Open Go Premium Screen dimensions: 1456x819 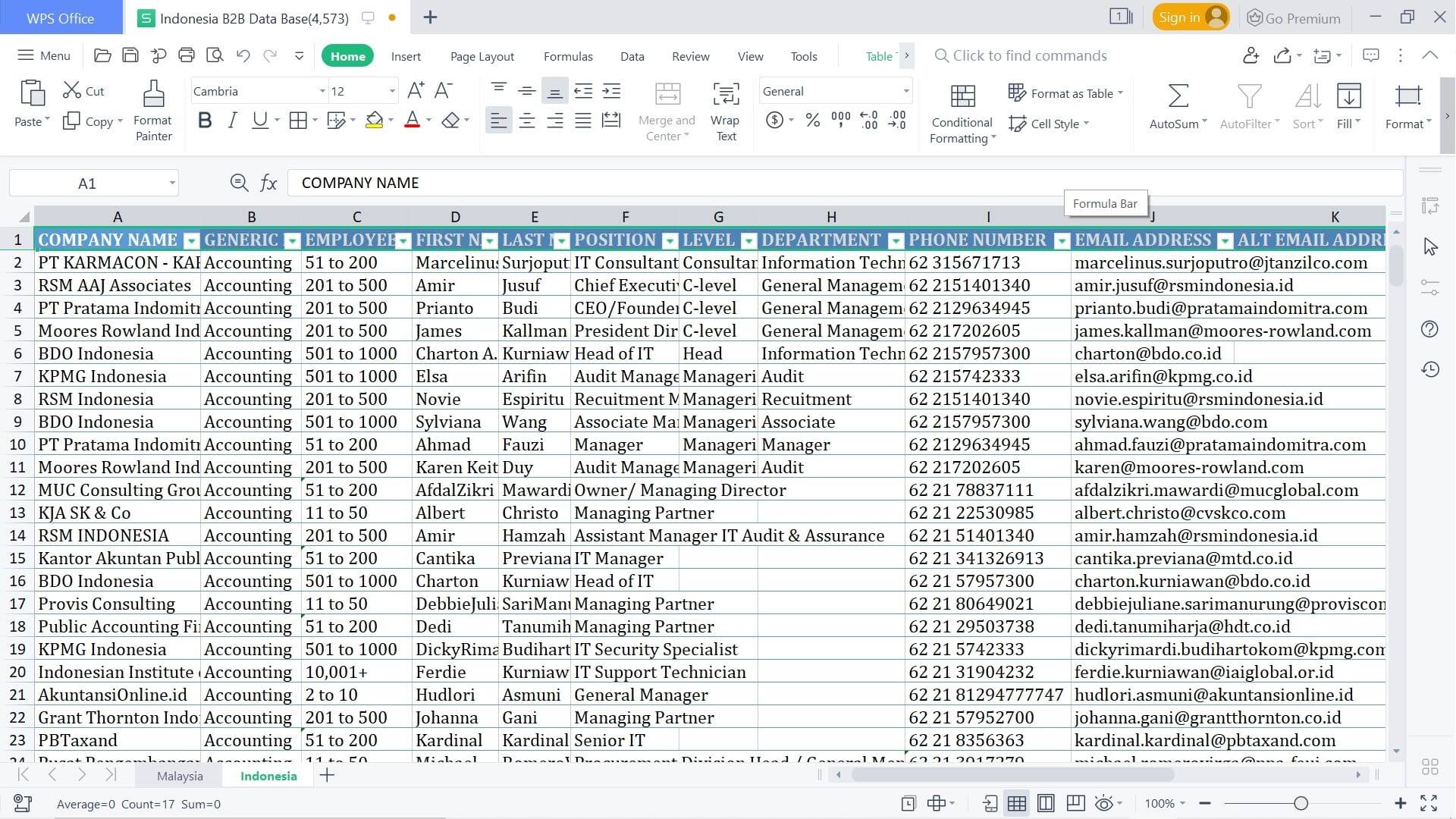click(x=1293, y=17)
